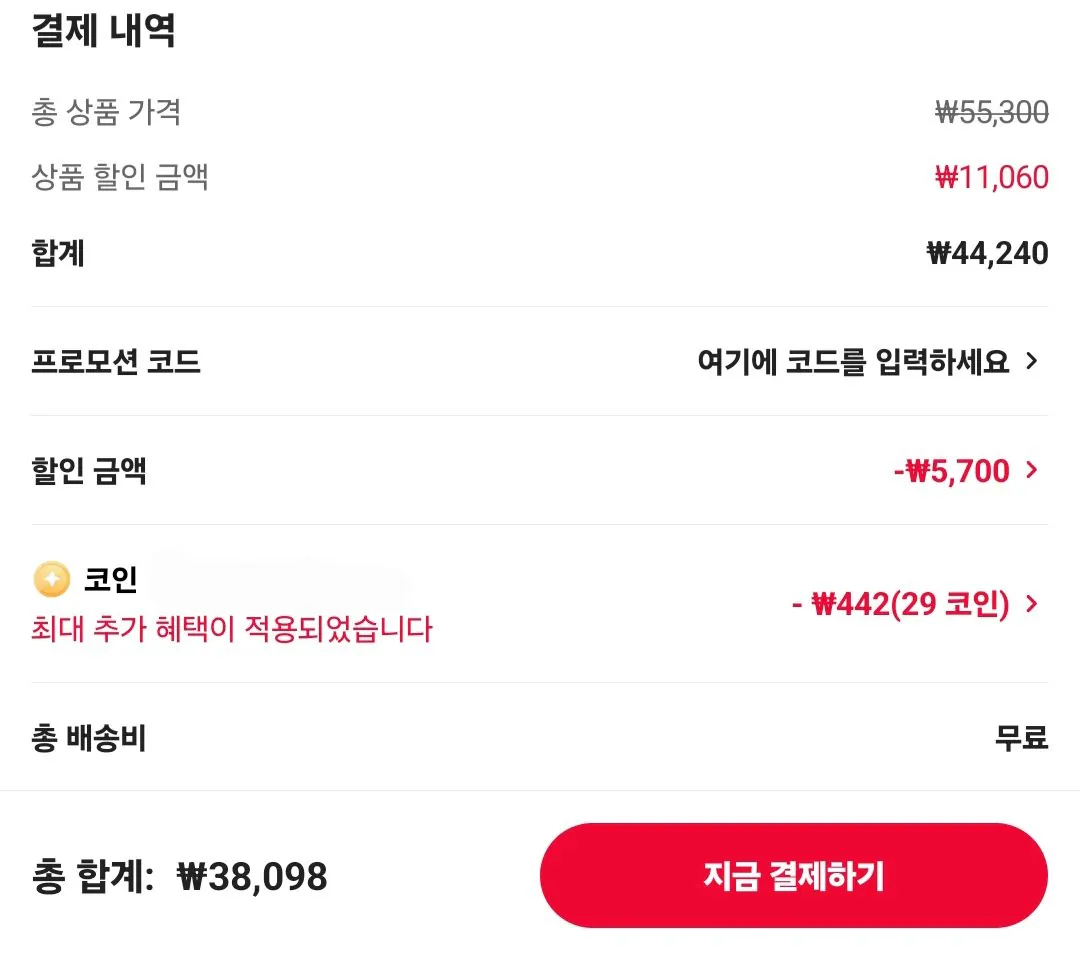Tap the 여기에 코드를 입력하세요 field
Screen dimensions: 1080x953
pyautogui.click(x=852, y=361)
